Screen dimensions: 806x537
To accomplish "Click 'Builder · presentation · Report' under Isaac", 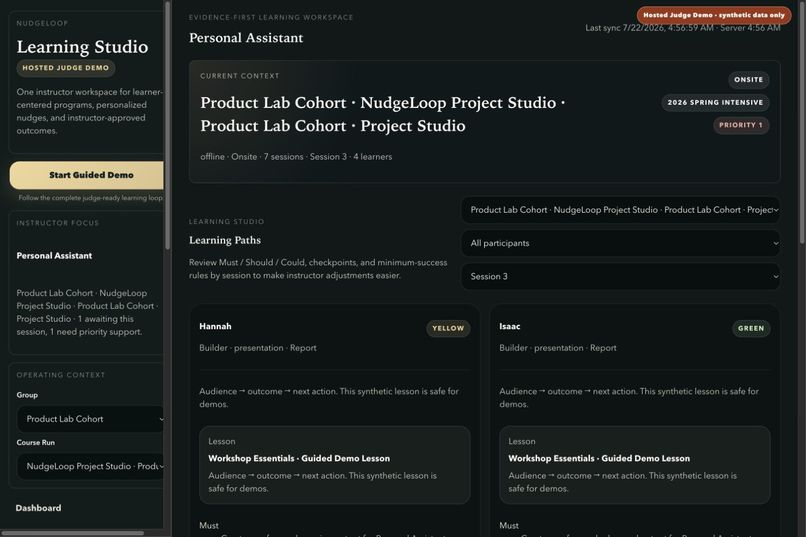I will point(558,348).
